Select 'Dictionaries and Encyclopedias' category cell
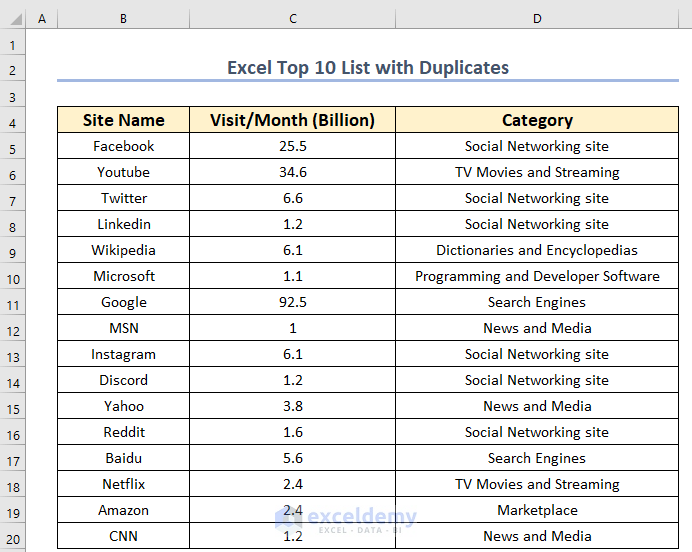The height and width of the screenshot is (552, 692). [537, 250]
